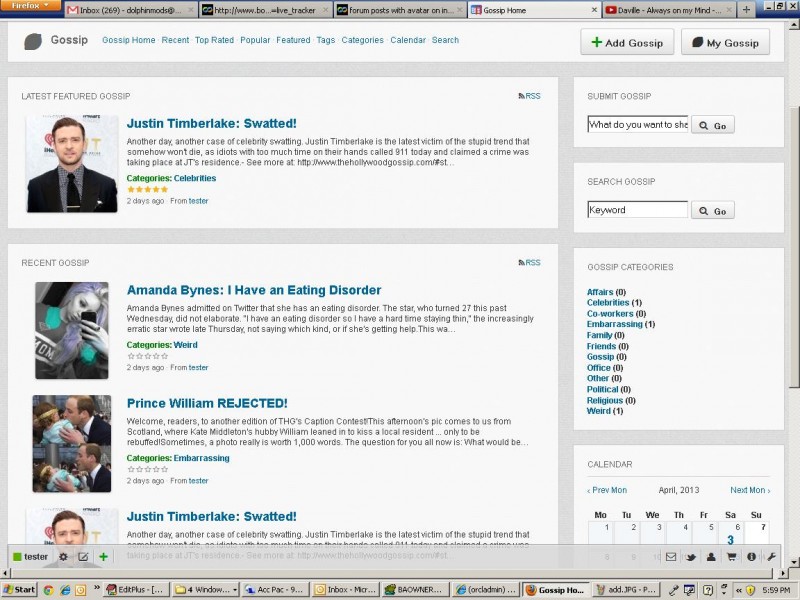Click the Windows Start button

point(19,590)
